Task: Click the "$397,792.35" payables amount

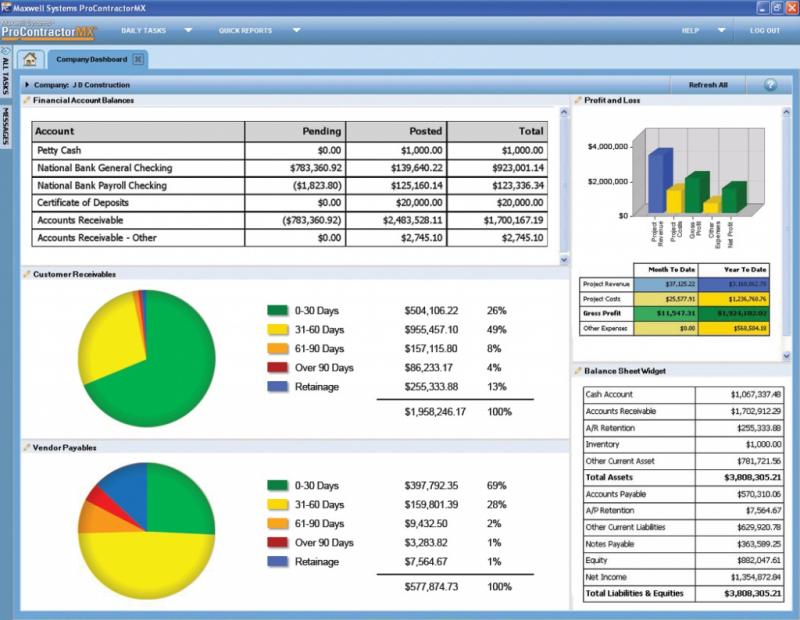Action: pos(432,485)
